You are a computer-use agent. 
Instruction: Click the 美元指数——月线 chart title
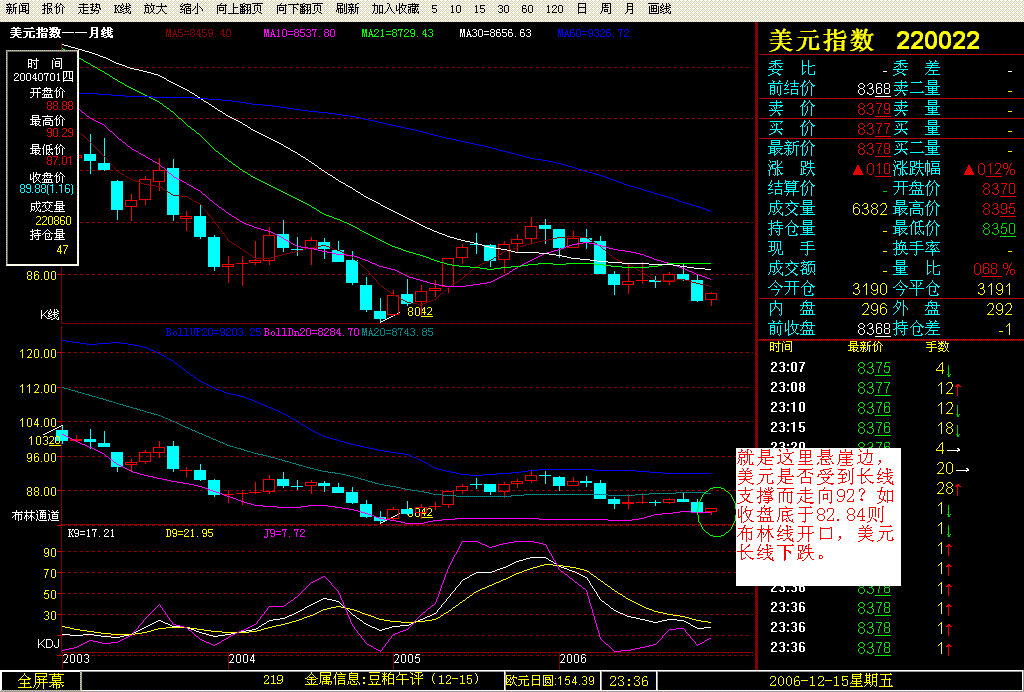coord(61,33)
